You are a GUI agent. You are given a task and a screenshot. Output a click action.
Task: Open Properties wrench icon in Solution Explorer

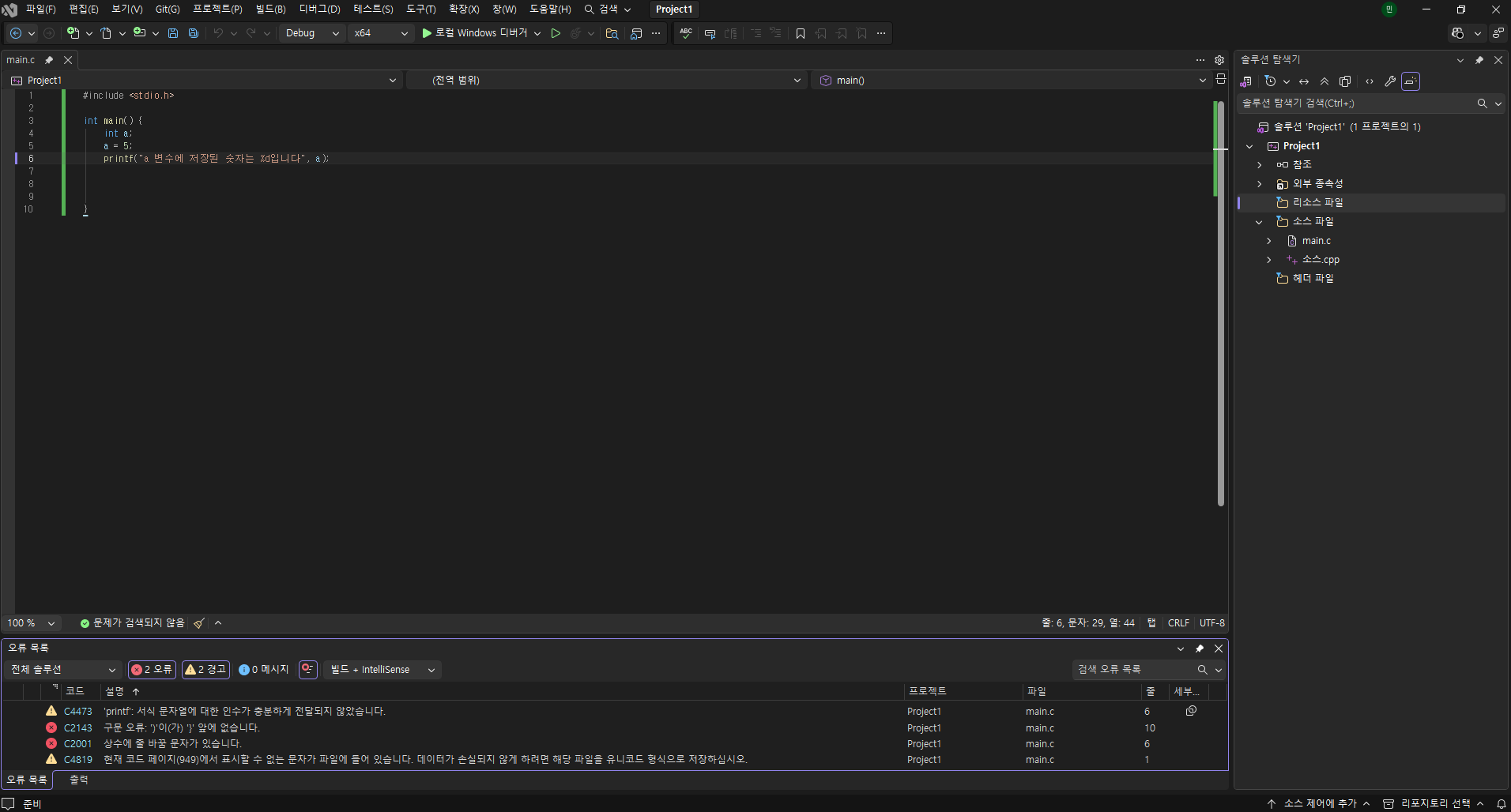coord(1390,81)
